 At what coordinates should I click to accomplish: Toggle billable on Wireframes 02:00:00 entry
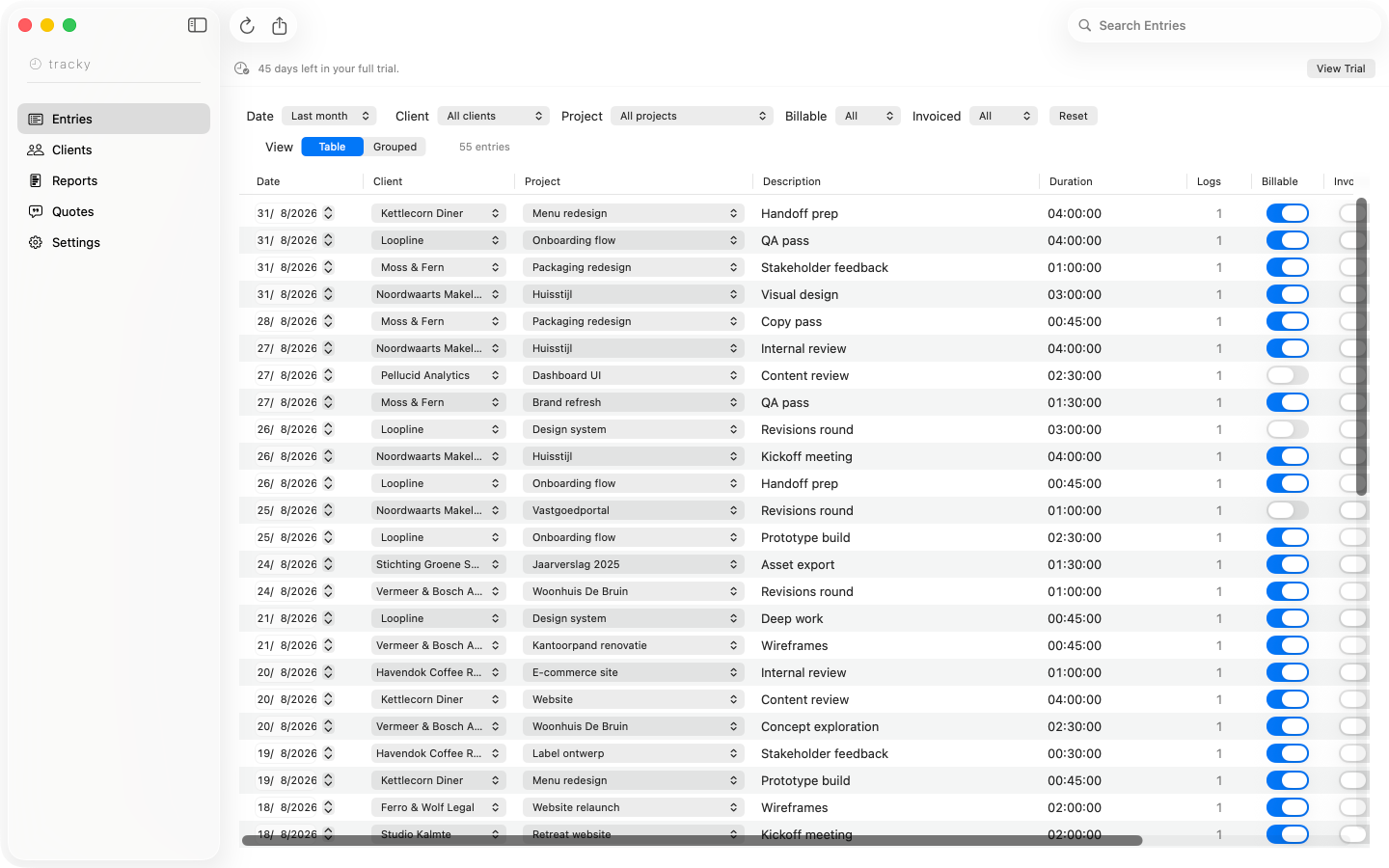(x=1288, y=808)
